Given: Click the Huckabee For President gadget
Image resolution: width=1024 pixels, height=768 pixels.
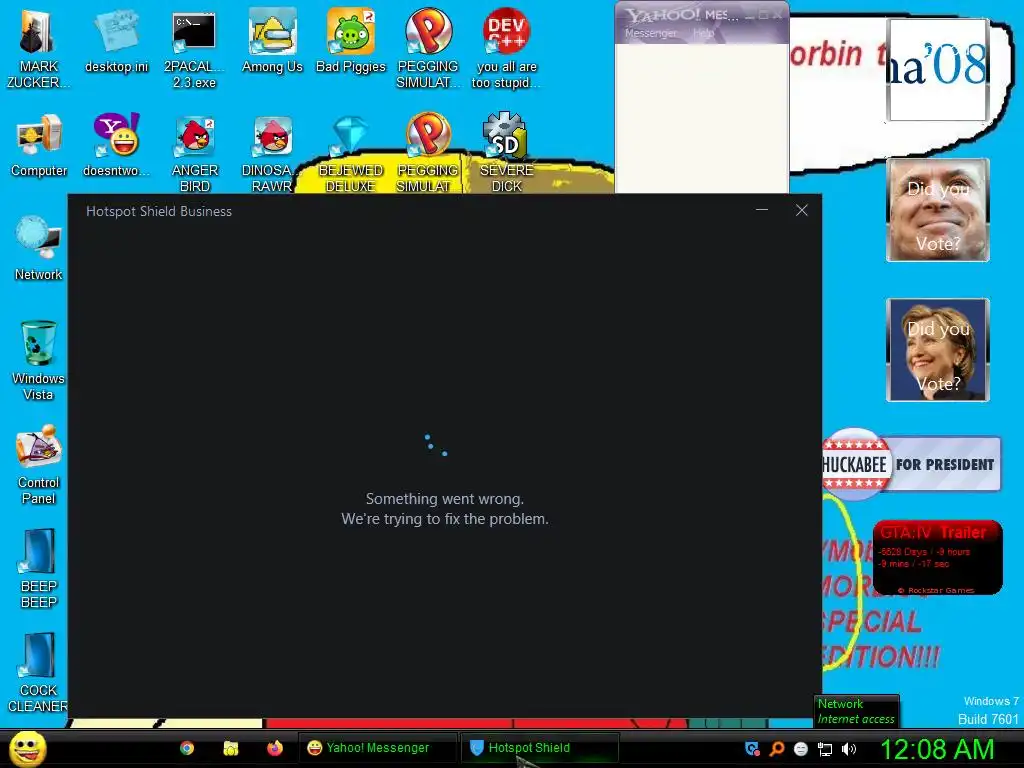Looking at the screenshot, I should point(912,464).
